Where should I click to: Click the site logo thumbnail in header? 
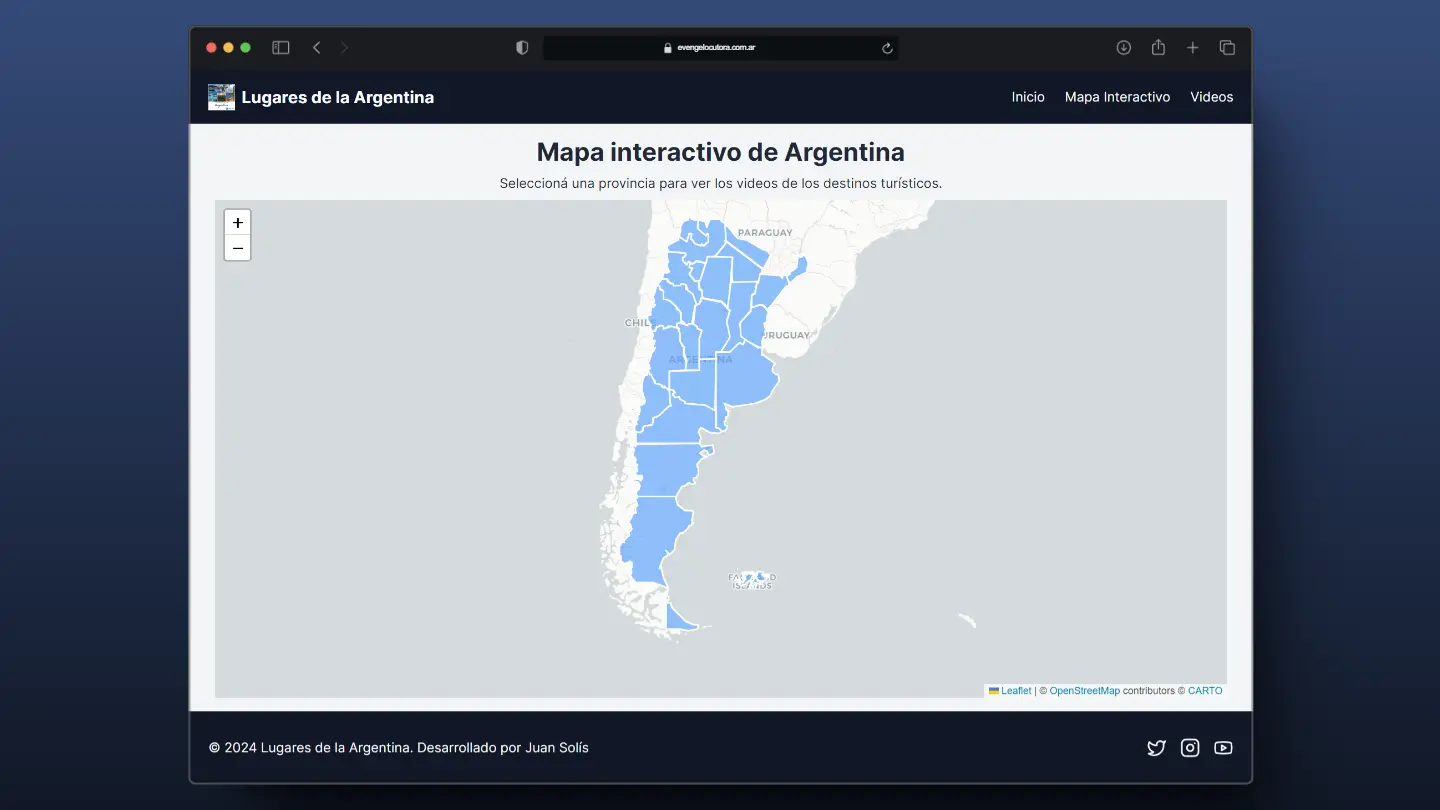tap(221, 97)
